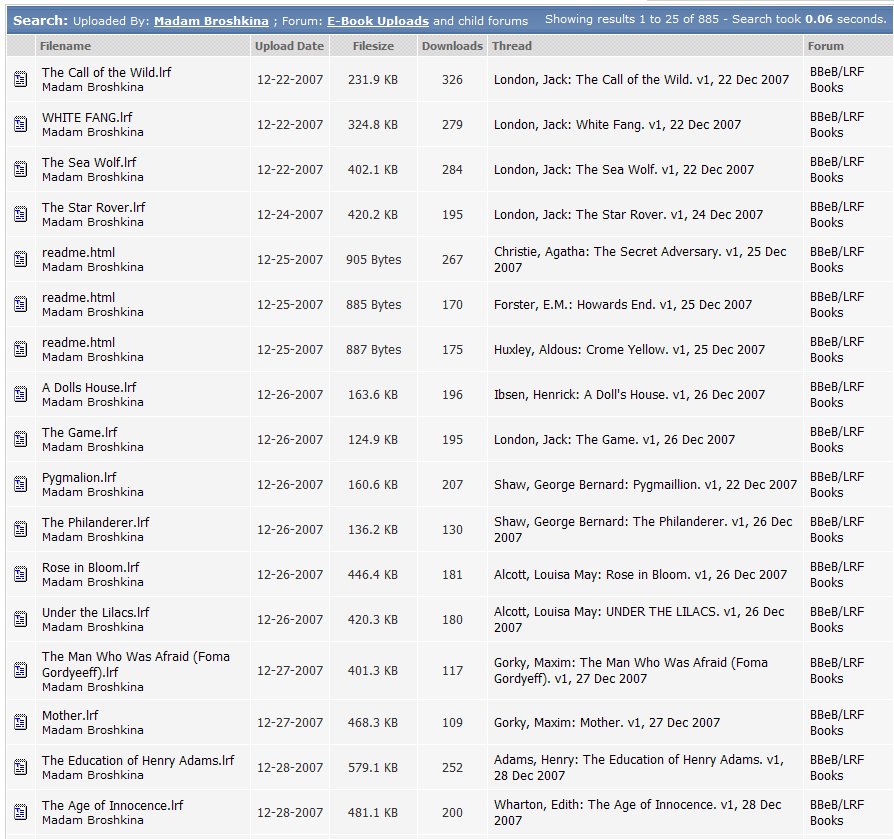Download Mother.lrf file
894x839 pixels.
tap(70, 716)
